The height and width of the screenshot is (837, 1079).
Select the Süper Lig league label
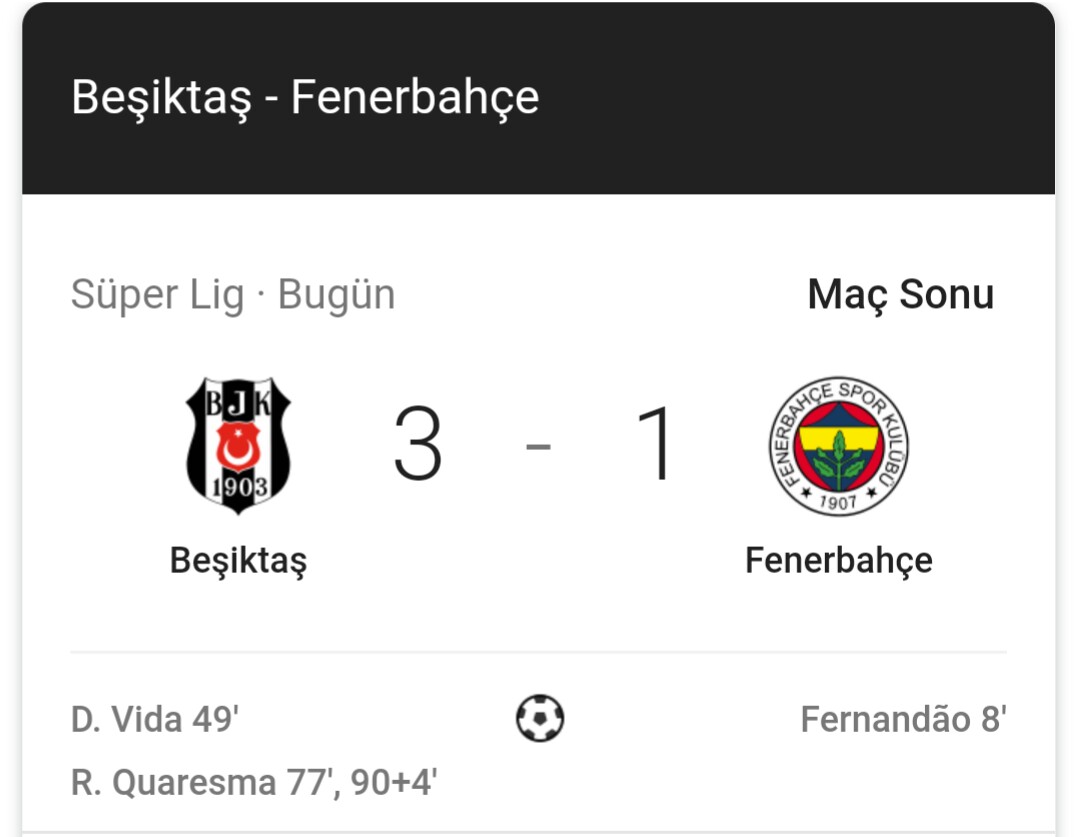[x=157, y=295]
